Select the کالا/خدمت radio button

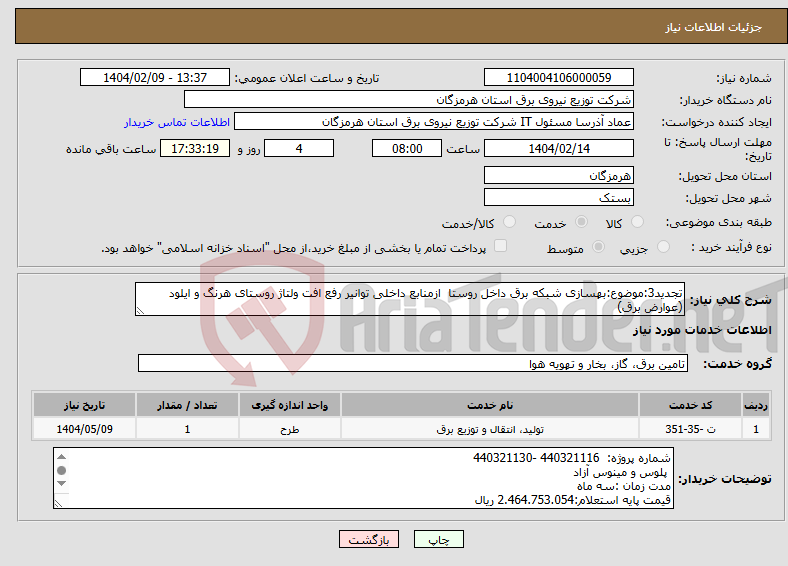pyautogui.click(x=509, y=222)
